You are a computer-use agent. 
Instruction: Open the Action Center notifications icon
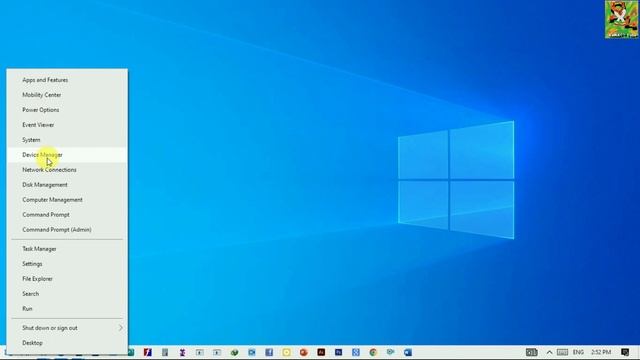pyautogui.click(x=625, y=352)
